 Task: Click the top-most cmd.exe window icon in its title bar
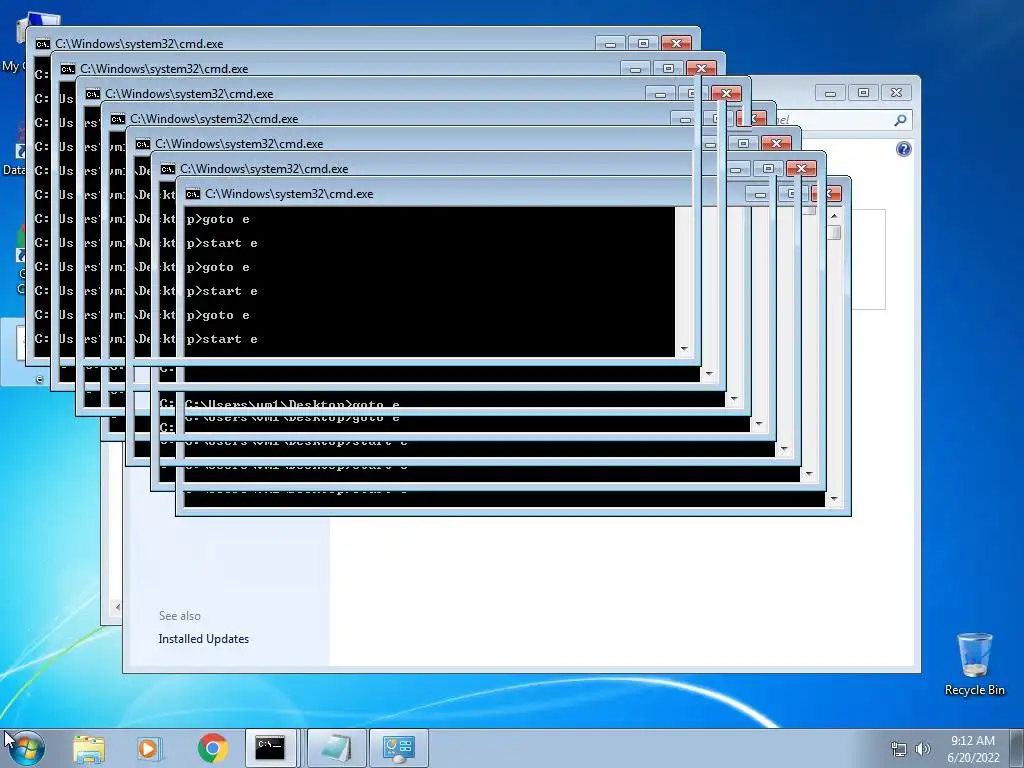coord(42,44)
